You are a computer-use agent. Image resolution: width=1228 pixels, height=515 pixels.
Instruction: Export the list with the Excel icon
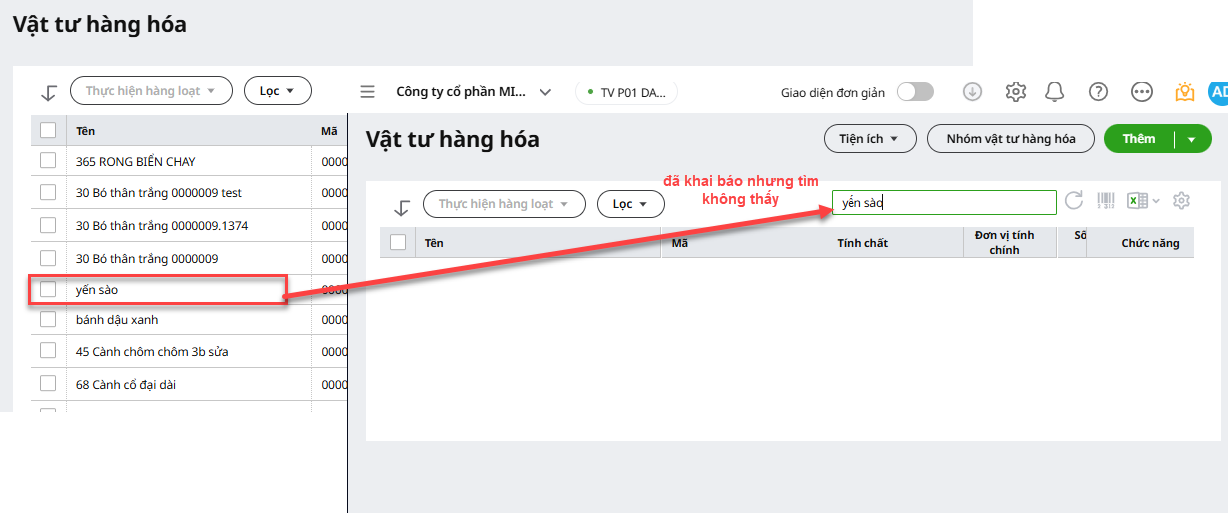(1137, 201)
